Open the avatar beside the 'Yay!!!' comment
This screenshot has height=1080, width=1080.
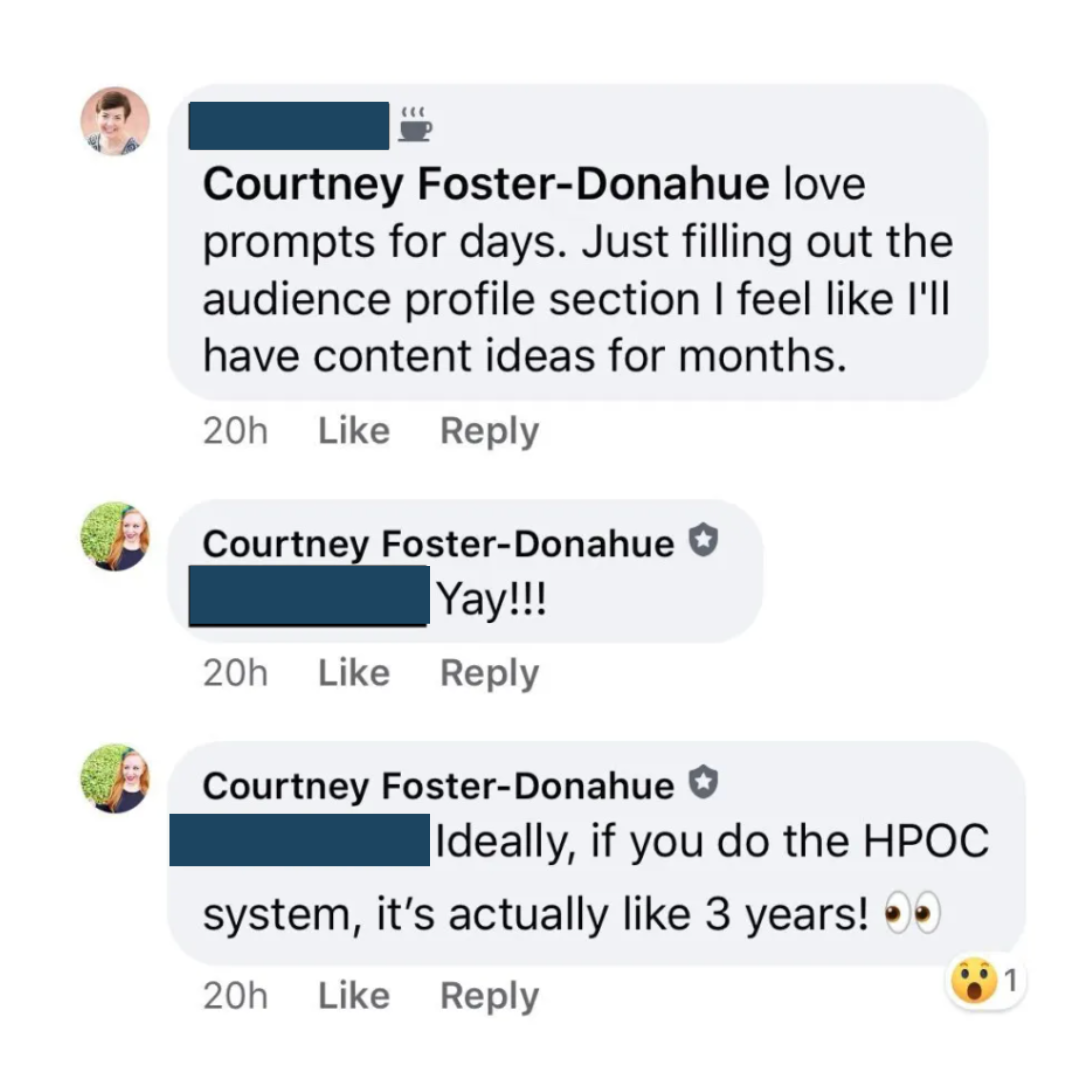(115, 536)
